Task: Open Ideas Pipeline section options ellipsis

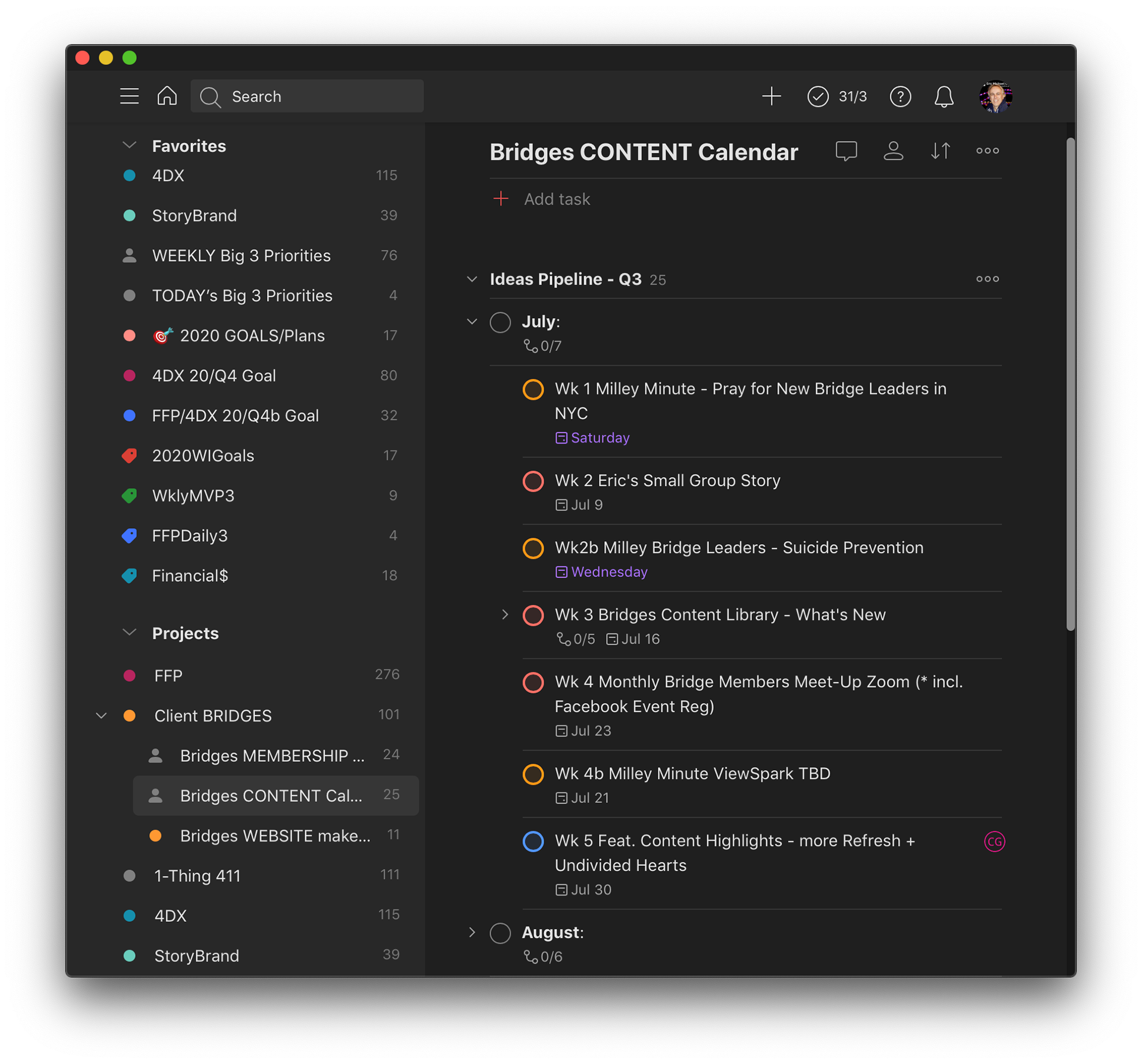Action: [987, 279]
